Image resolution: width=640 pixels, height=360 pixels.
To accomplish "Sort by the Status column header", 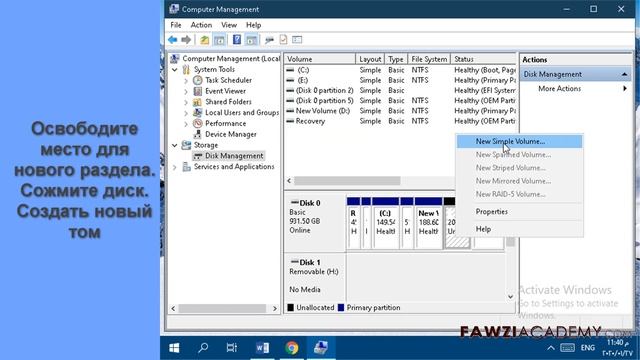I will click(484, 59).
